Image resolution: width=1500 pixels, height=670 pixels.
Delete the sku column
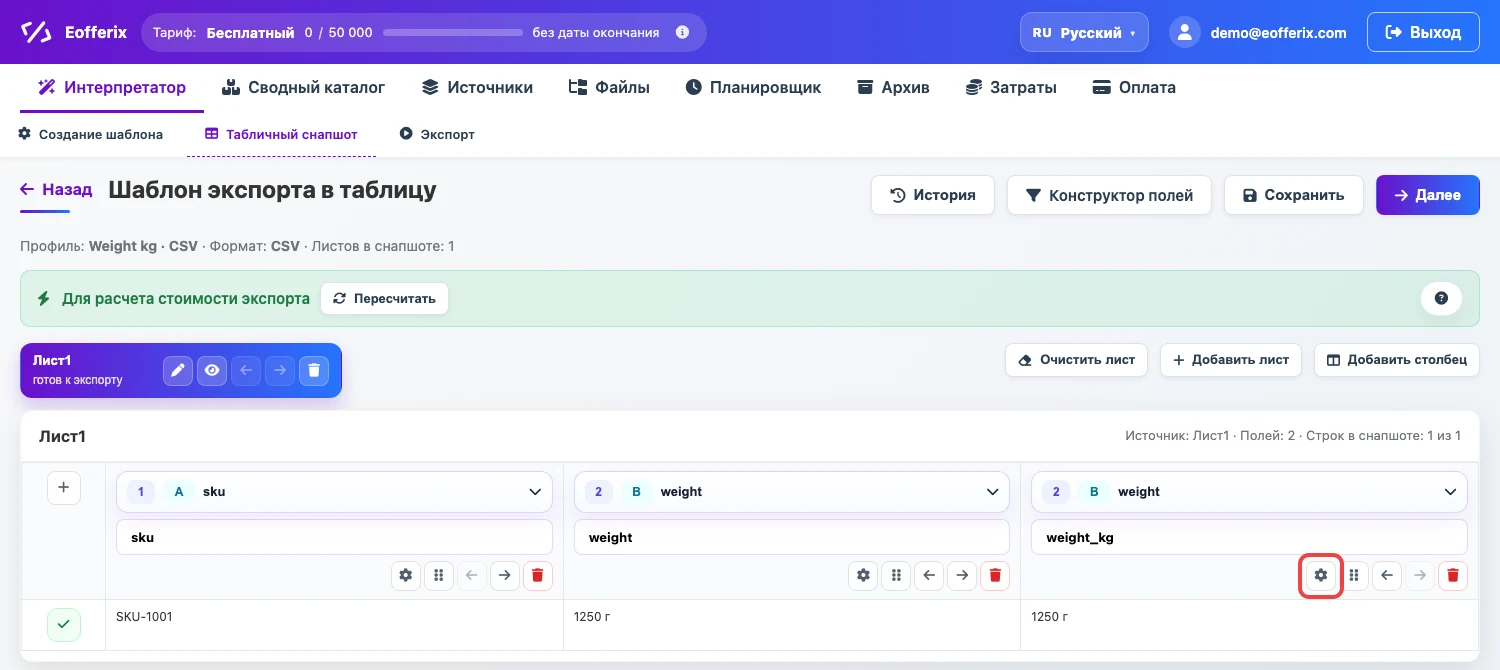(x=538, y=575)
